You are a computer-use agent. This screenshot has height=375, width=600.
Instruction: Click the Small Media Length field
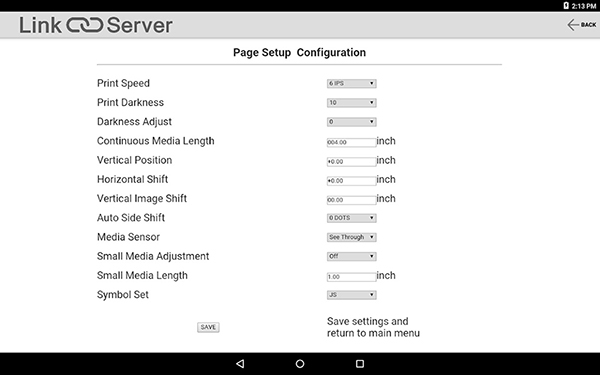click(x=351, y=277)
